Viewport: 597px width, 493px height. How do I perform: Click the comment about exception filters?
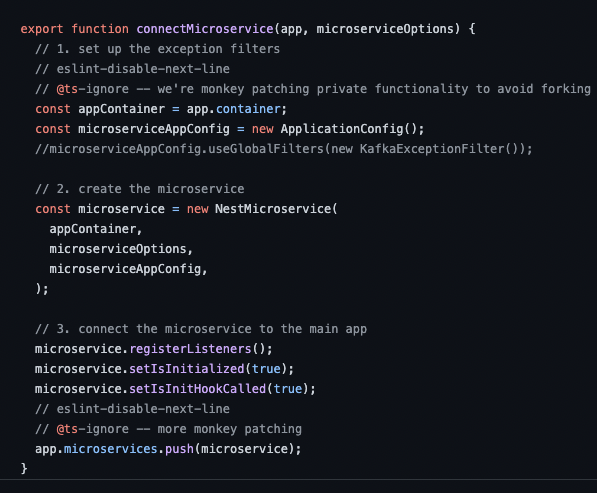(x=158, y=49)
